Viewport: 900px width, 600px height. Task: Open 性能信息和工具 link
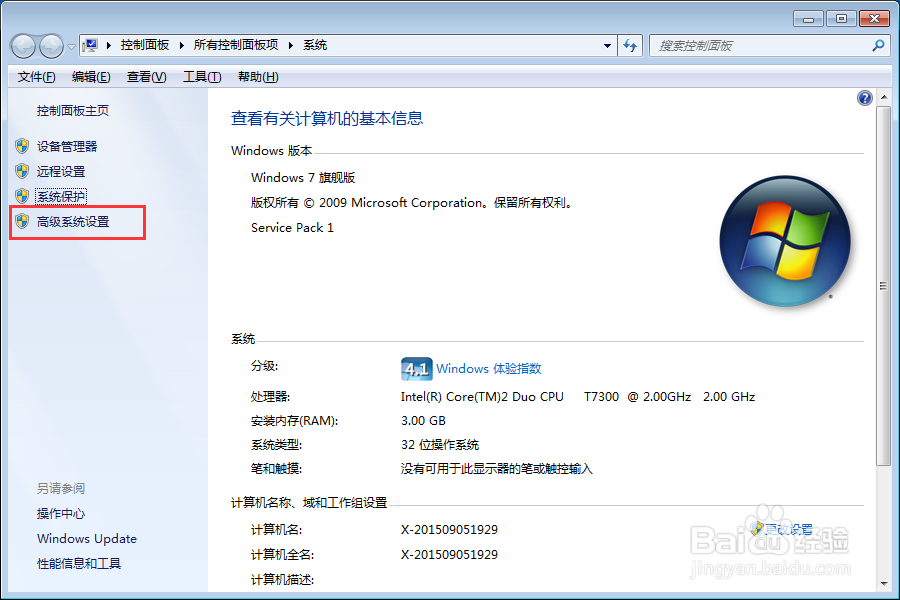pyautogui.click(x=79, y=564)
